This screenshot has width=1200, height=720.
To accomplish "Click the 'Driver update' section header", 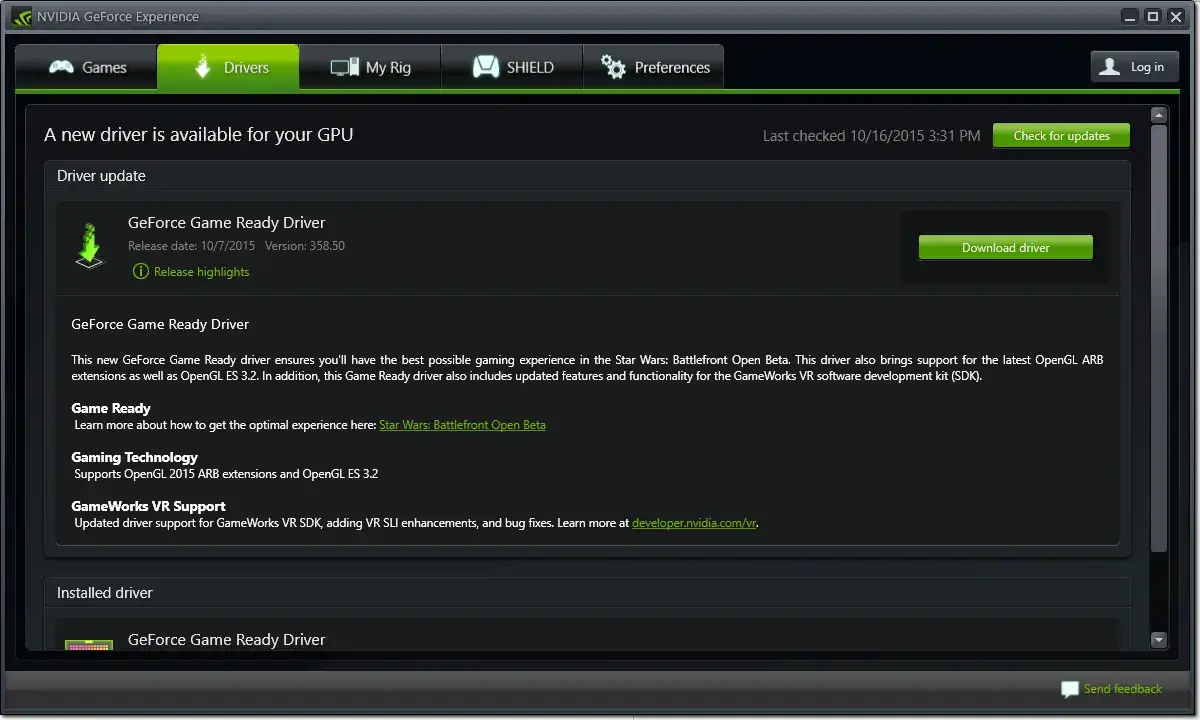I will (x=101, y=176).
